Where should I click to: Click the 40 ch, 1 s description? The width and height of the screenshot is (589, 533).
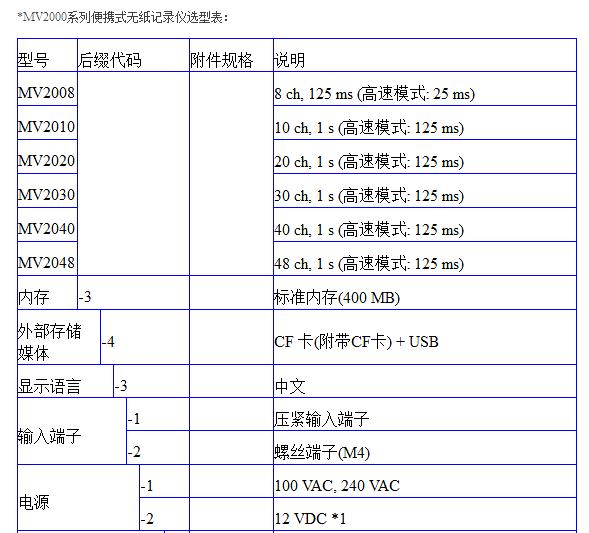coord(425,225)
